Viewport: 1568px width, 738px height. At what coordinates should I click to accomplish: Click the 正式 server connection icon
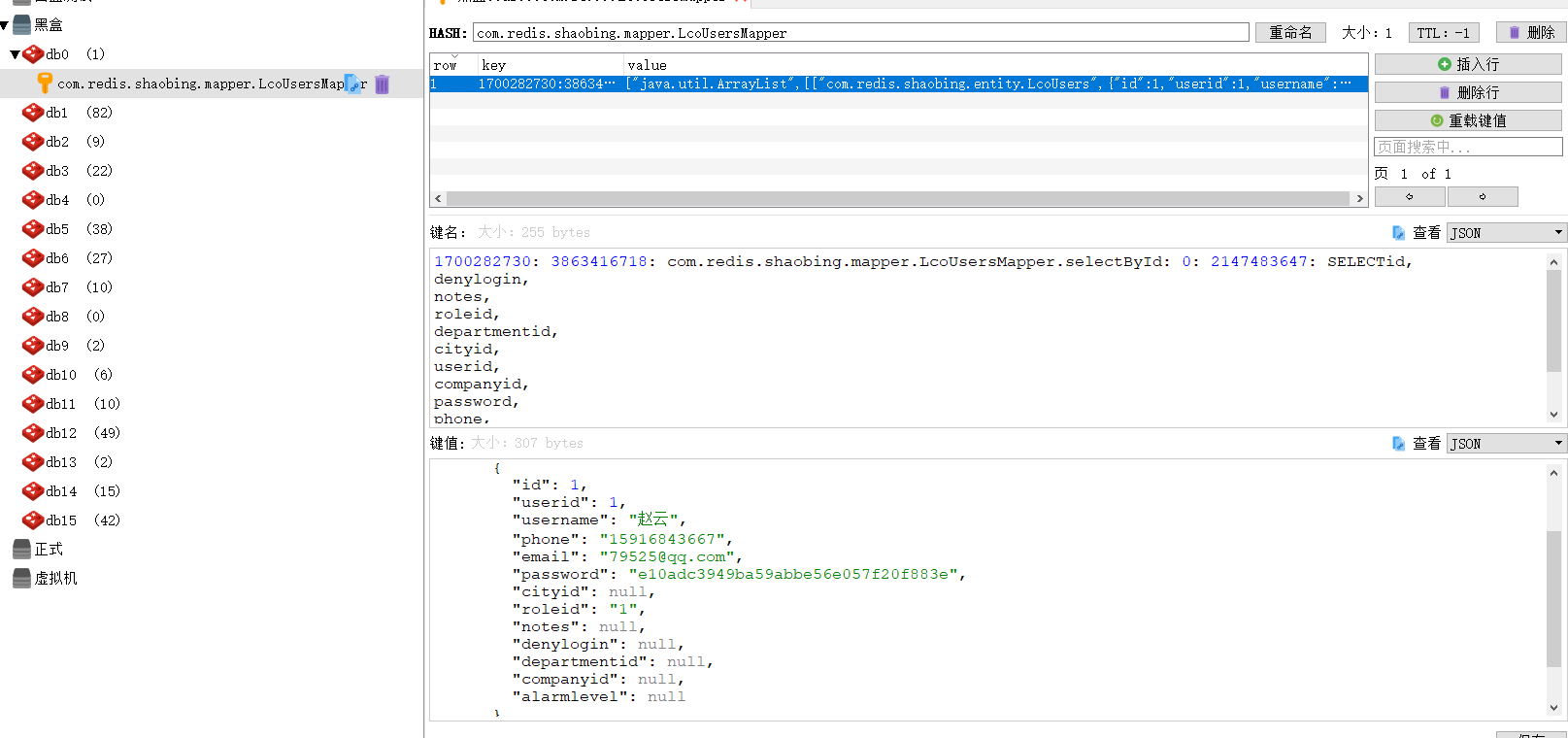(21, 550)
